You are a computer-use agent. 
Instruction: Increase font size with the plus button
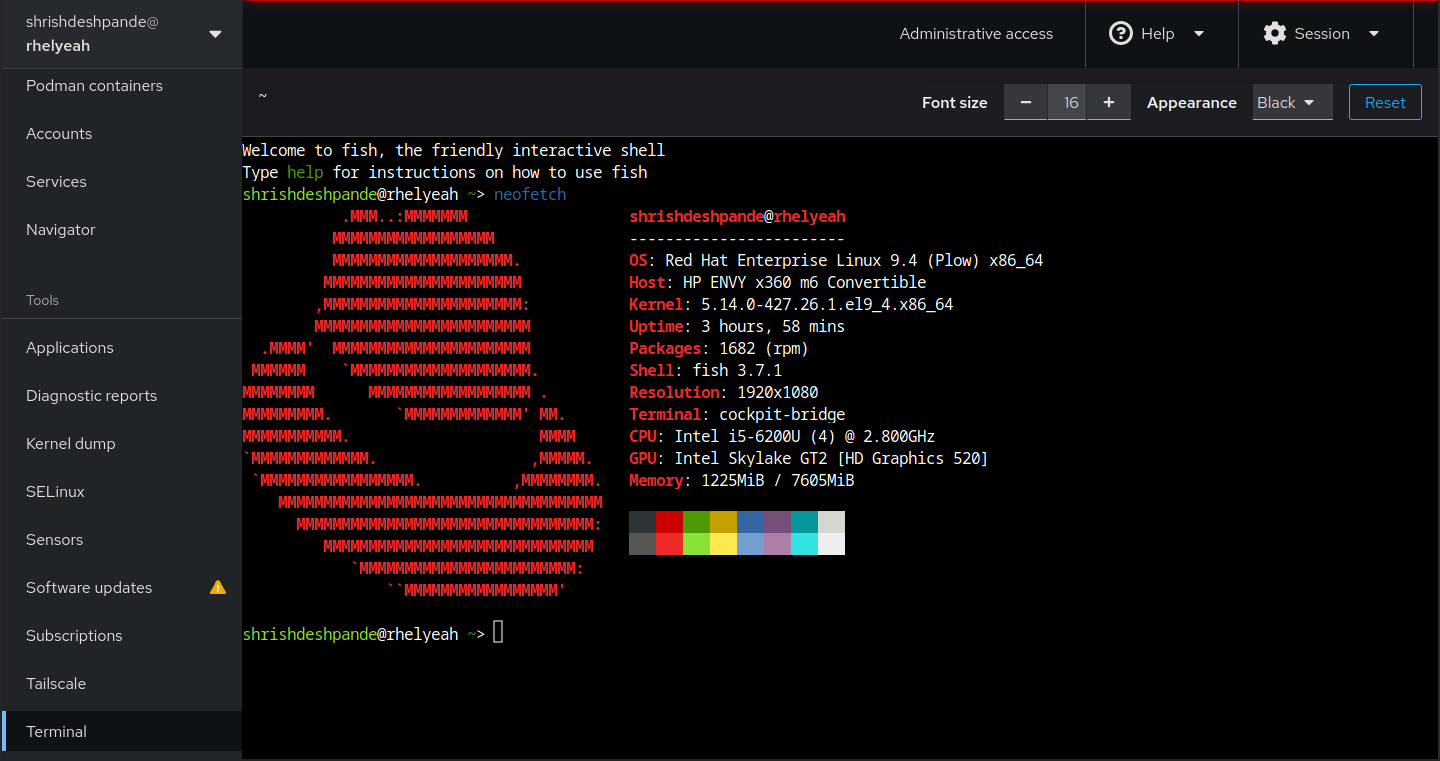1109,102
